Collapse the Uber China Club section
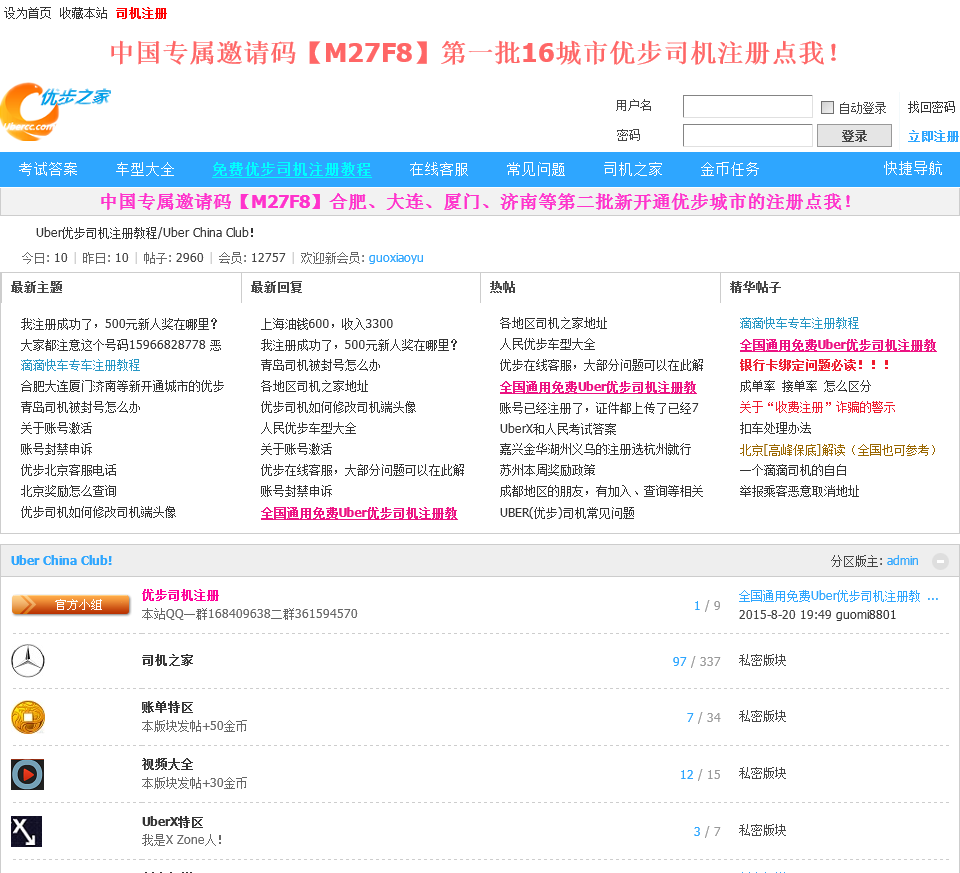The width and height of the screenshot is (960, 873). [x=940, y=561]
